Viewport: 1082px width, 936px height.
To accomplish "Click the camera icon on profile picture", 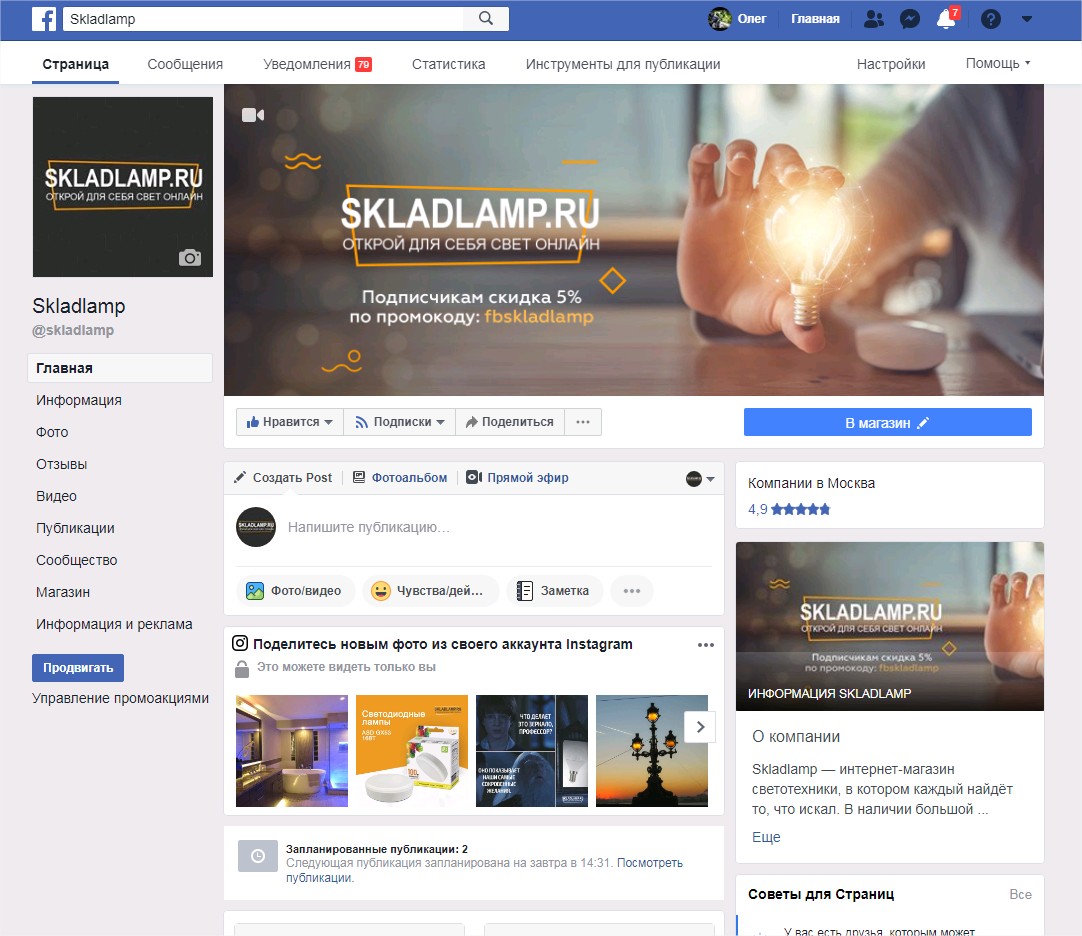I will [190, 257].
